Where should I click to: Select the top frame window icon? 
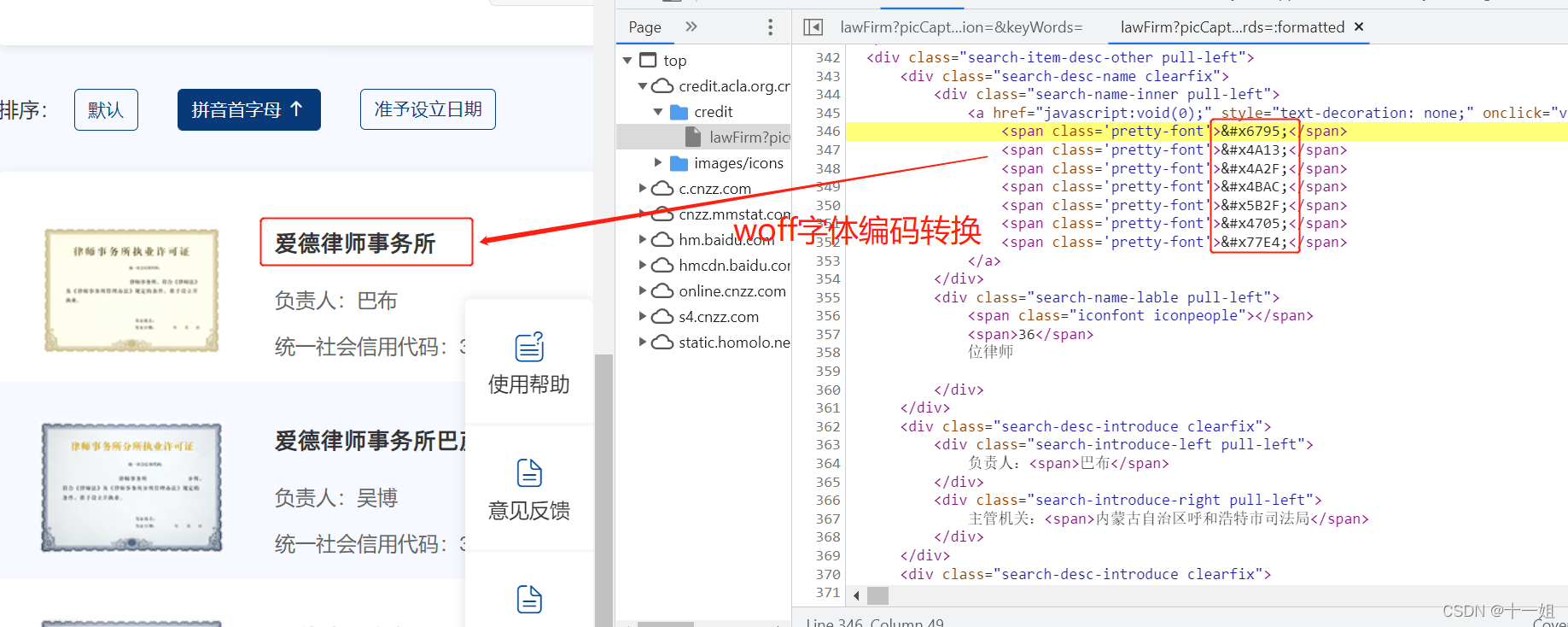[x=649, y=60]
